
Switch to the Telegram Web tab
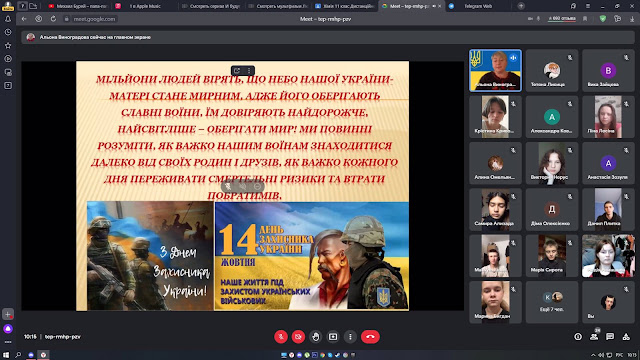(x=478, y=6)
